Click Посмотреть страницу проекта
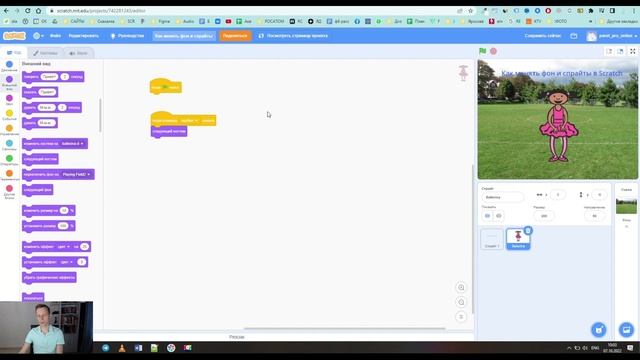 pyautogui.click(x=293, y=36)
